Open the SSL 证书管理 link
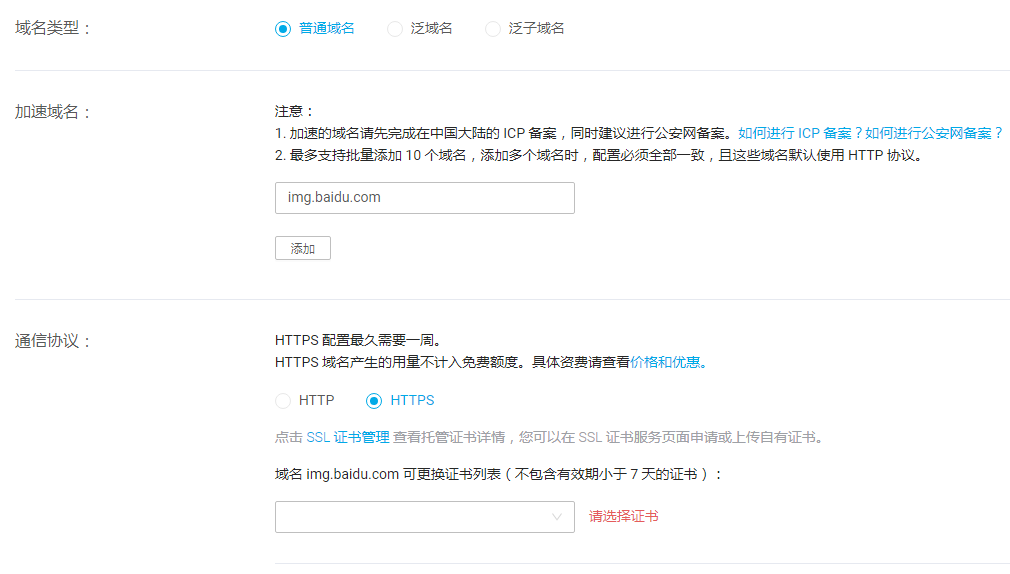This screenshot has height=574, width=1010. click(348, 437)
